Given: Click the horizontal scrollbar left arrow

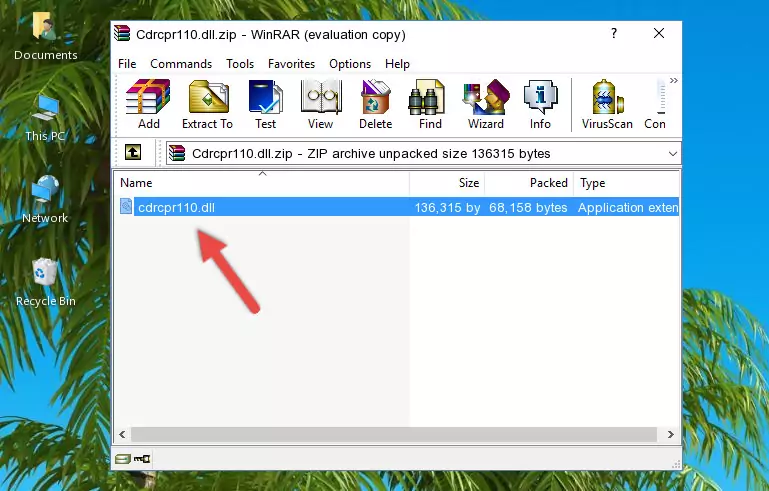Looking at the screenshot, I should pos(122,434).
